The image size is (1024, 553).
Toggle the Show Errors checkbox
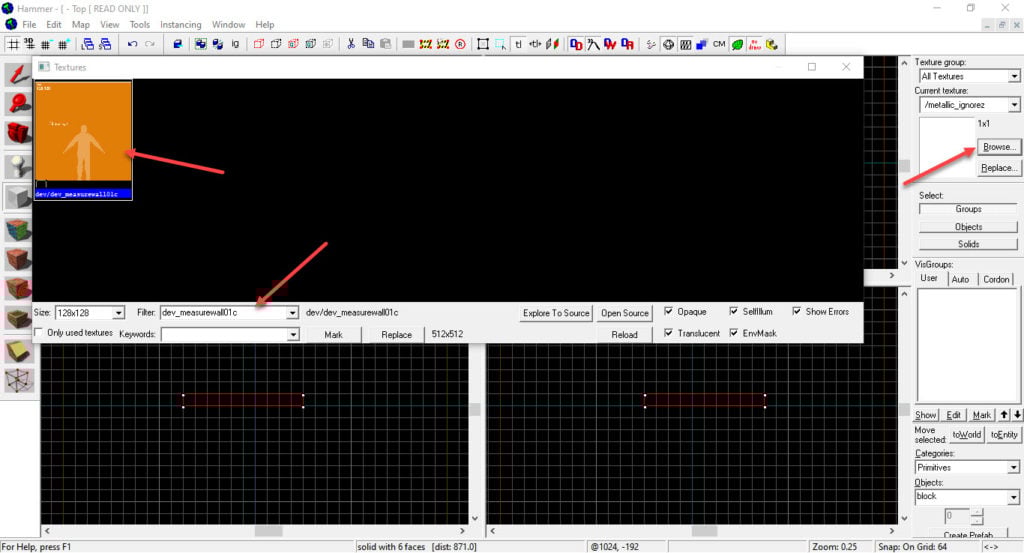click(798, 312)
